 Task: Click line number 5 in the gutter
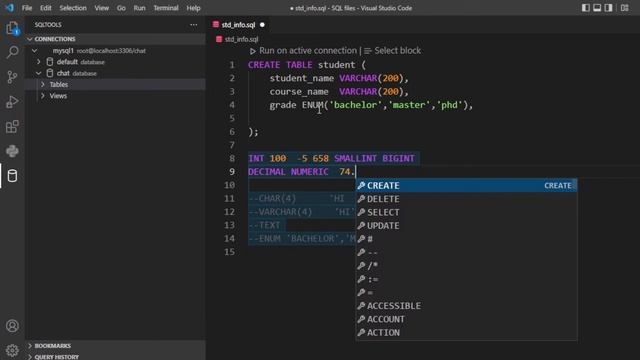(x=232, y=118)
